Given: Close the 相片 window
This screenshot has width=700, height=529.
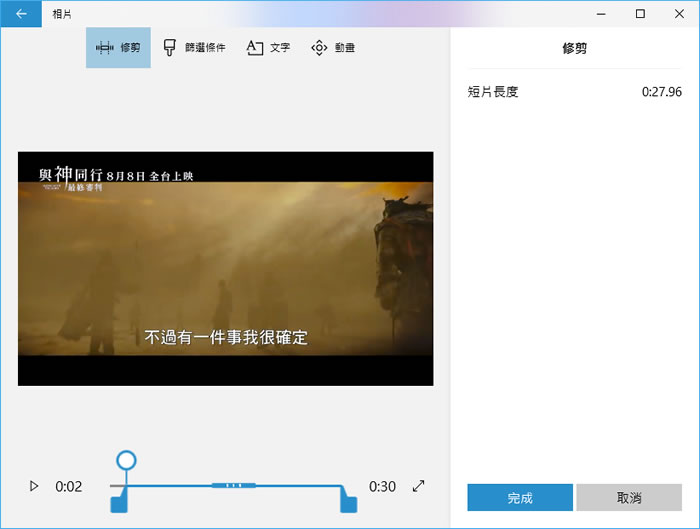Looking at the screenshot, I should pyautogui.click(x=679, y=14).
